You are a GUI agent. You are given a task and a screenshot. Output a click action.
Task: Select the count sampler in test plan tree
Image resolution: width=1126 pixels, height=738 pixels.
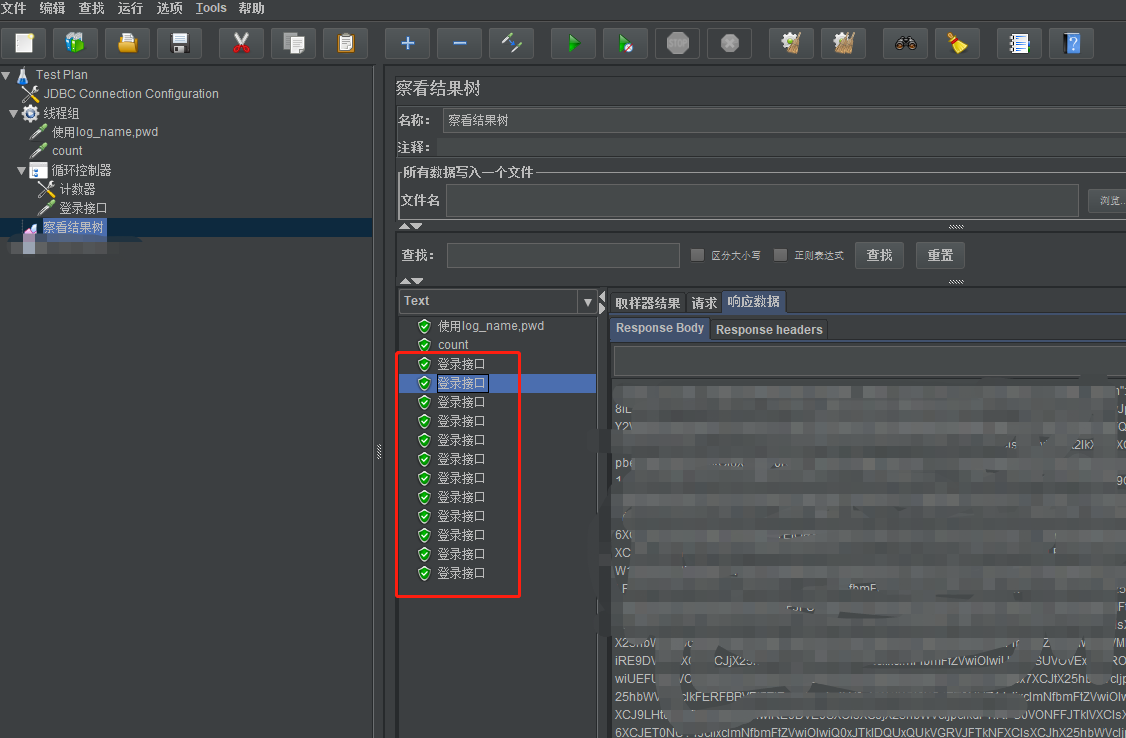click(x=67, y=151)
